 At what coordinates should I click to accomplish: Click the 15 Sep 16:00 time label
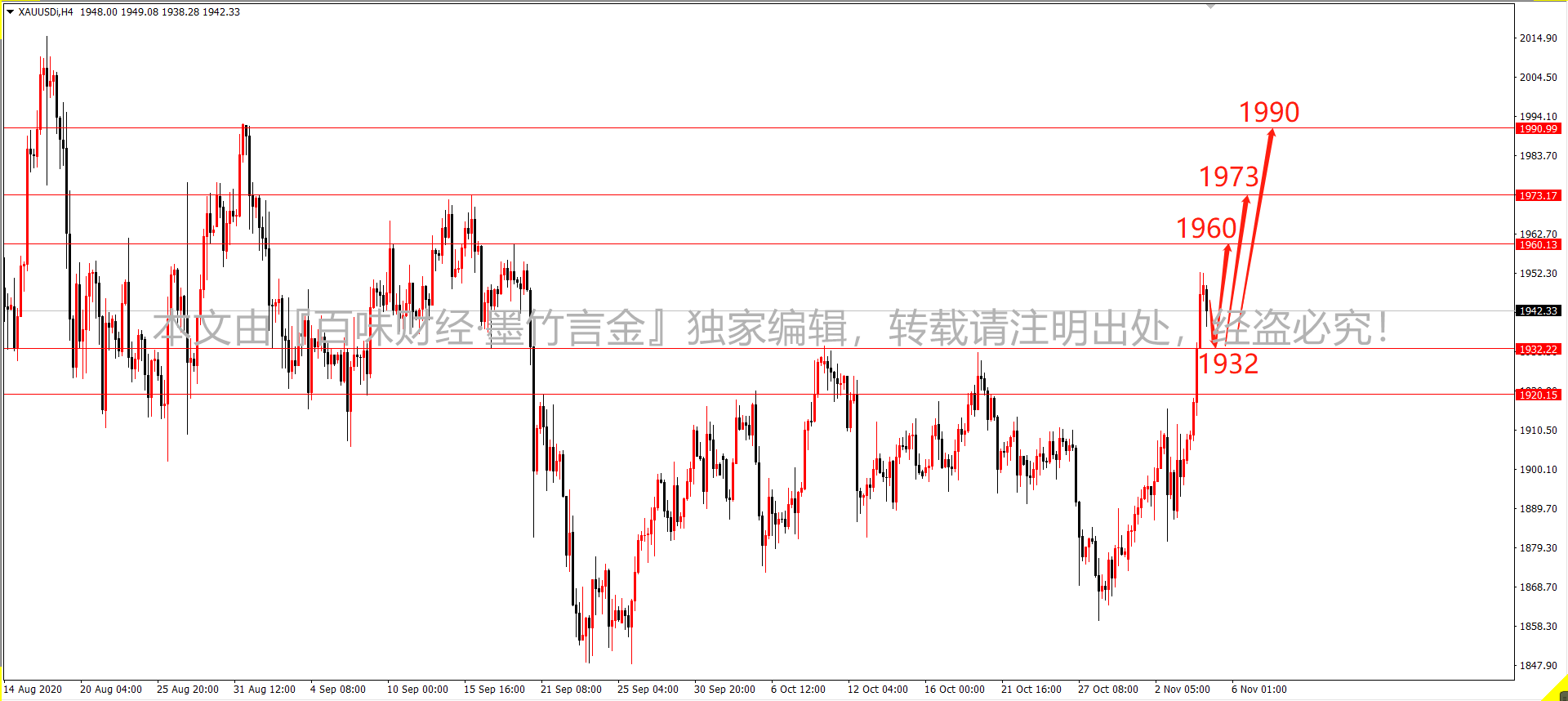494,690
